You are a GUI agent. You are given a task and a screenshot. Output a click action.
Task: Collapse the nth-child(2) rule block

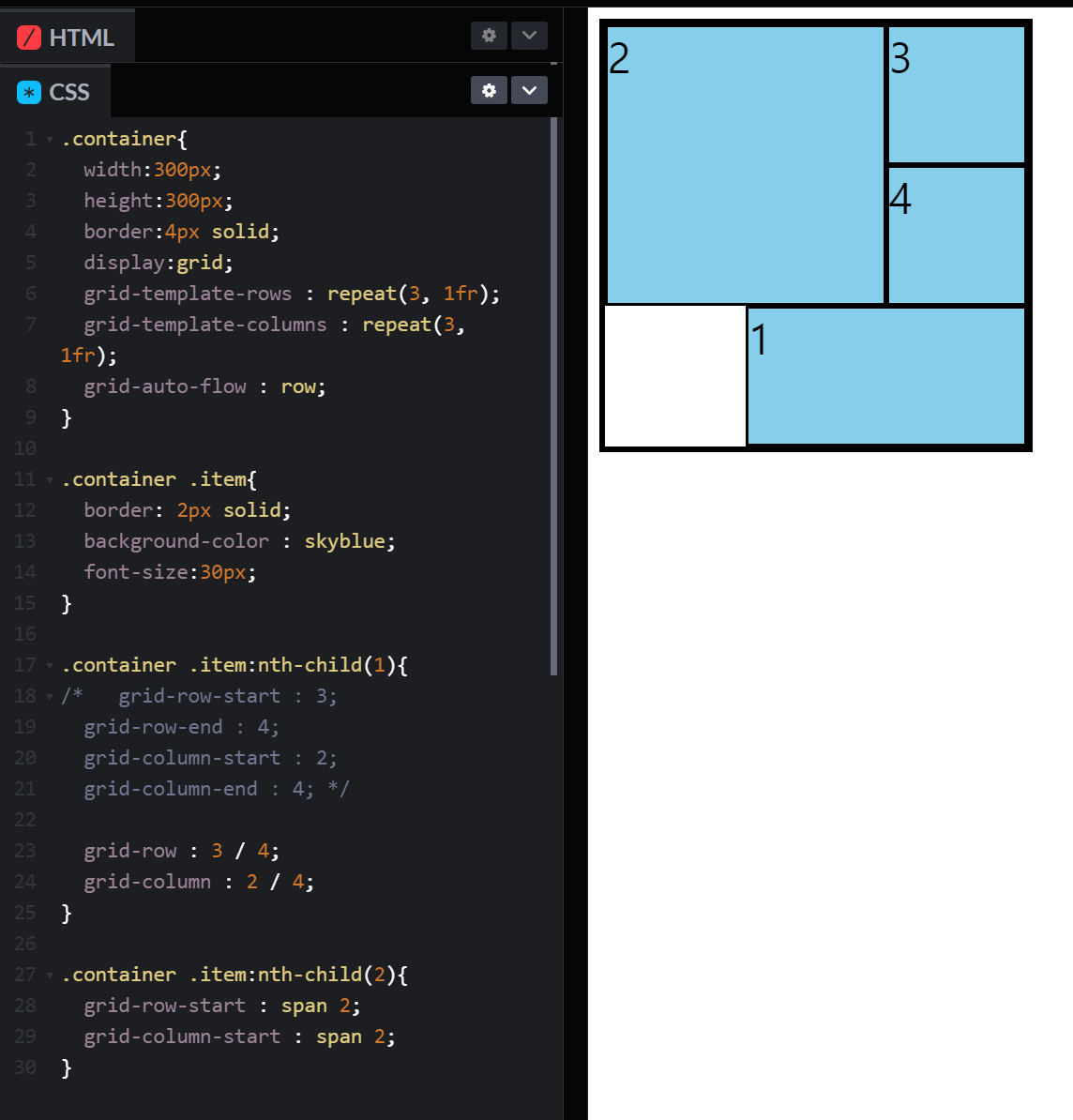[48, 975]
